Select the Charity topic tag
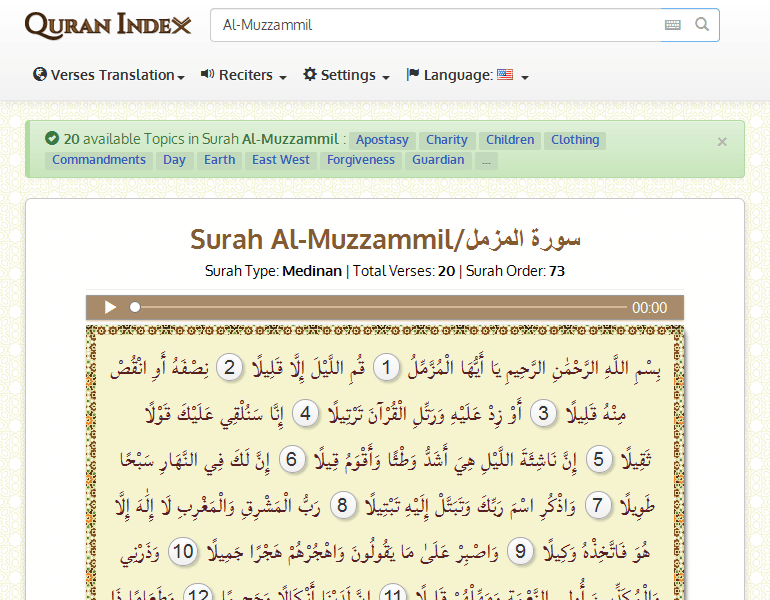Image resolution: width=770 pixels, height=600 pixels. 446,140
